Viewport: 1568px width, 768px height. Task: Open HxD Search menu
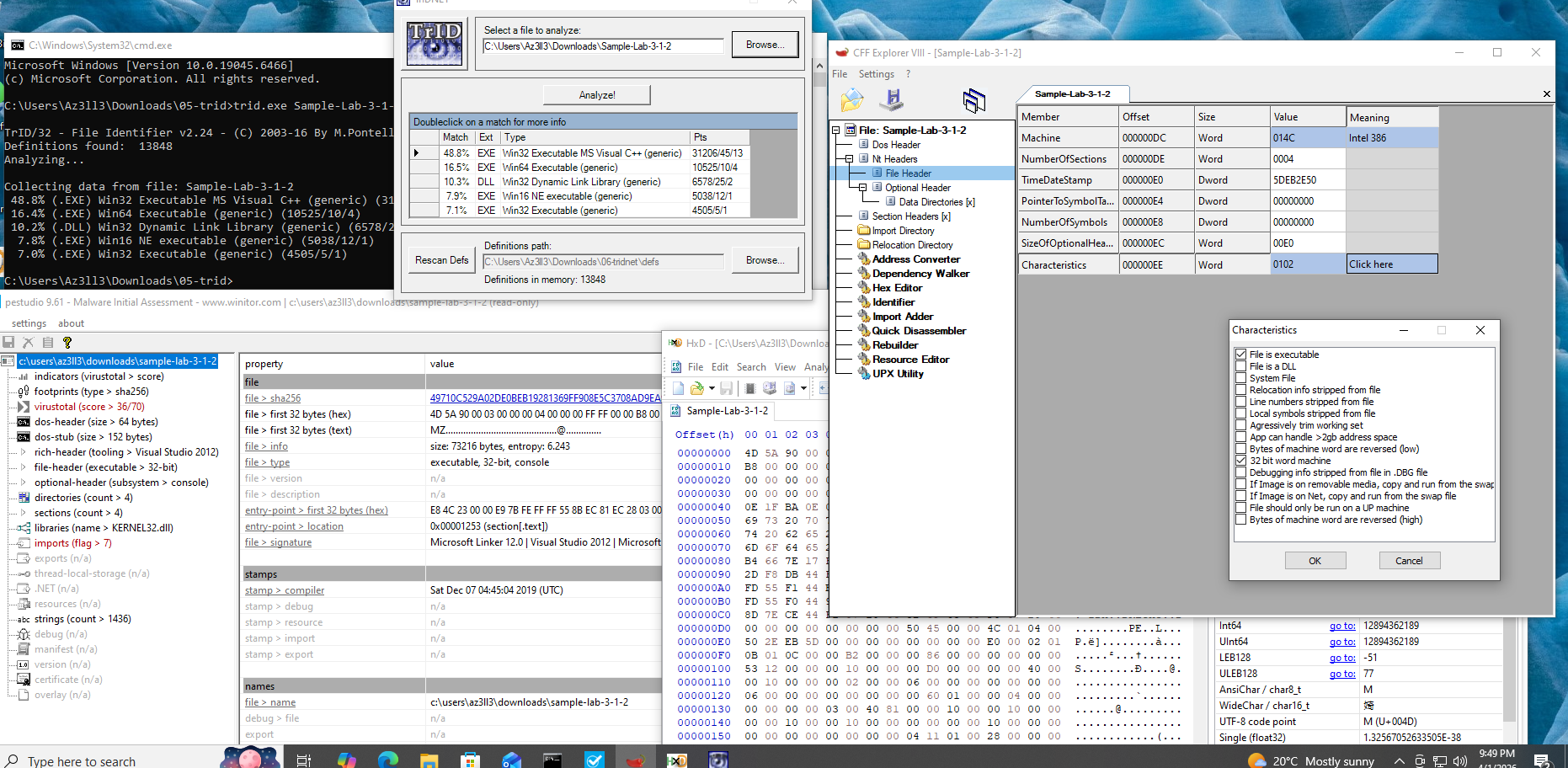coord(751,367)
